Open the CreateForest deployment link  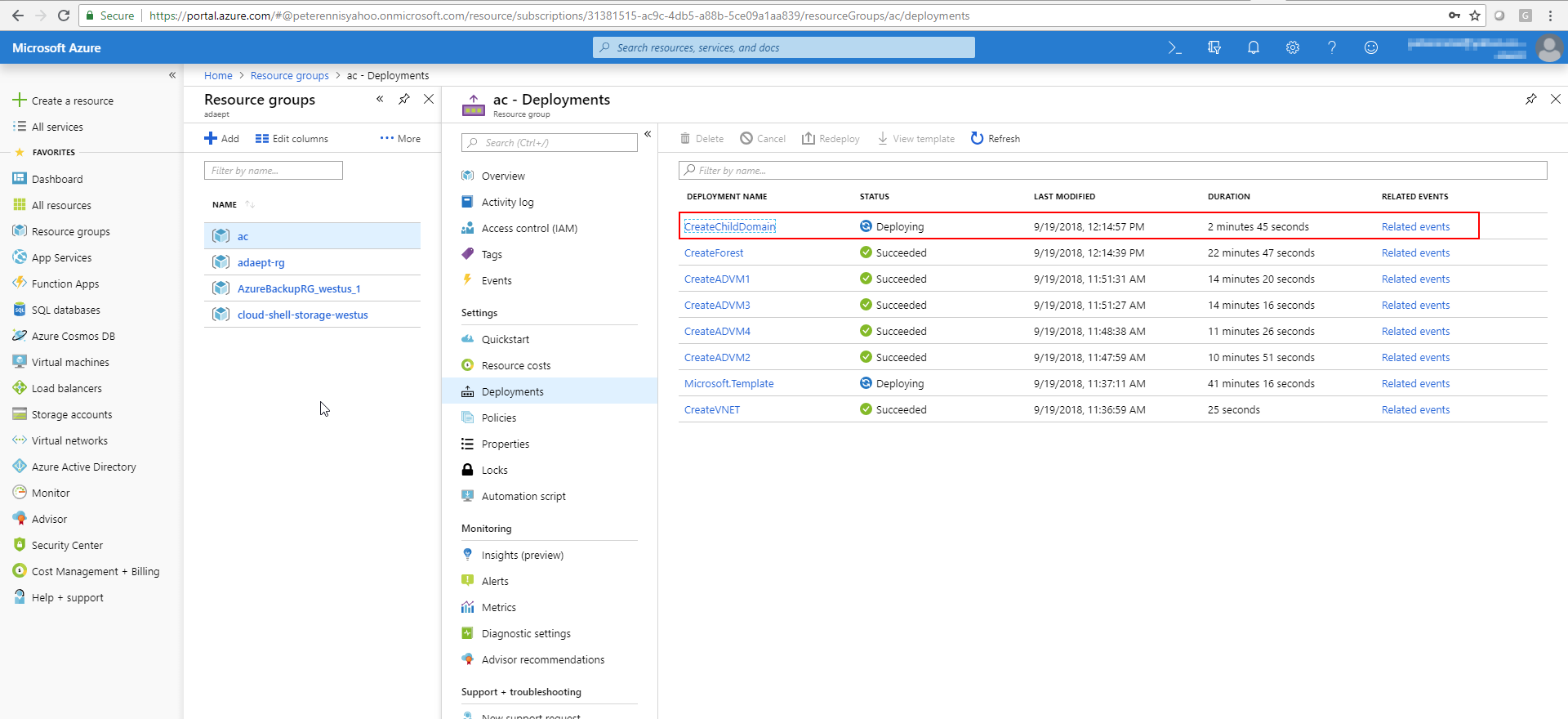(x=714, y=252)
